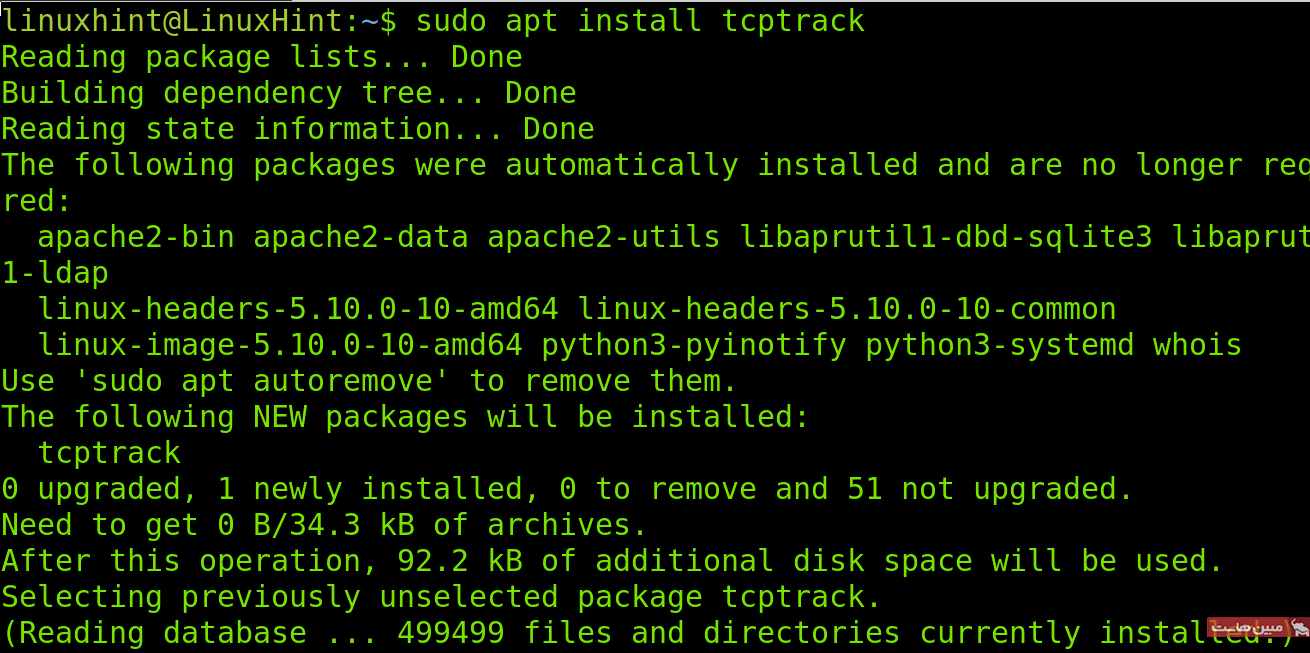Screen dimensions: 1310x653
Task: Click the python3-systemd package name
Action: coord(1000,344)
